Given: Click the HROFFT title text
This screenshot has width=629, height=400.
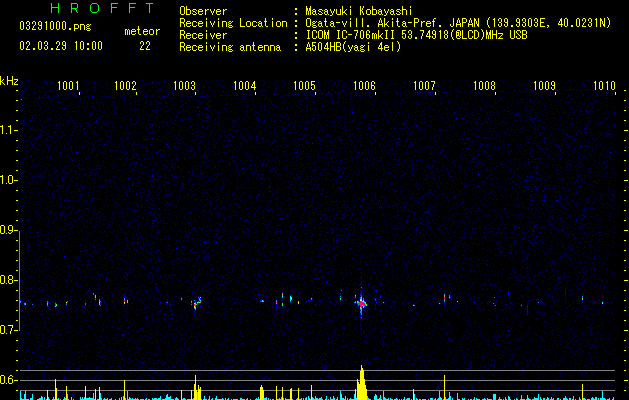Looking at the screenshot, I should tap(102, 8).
